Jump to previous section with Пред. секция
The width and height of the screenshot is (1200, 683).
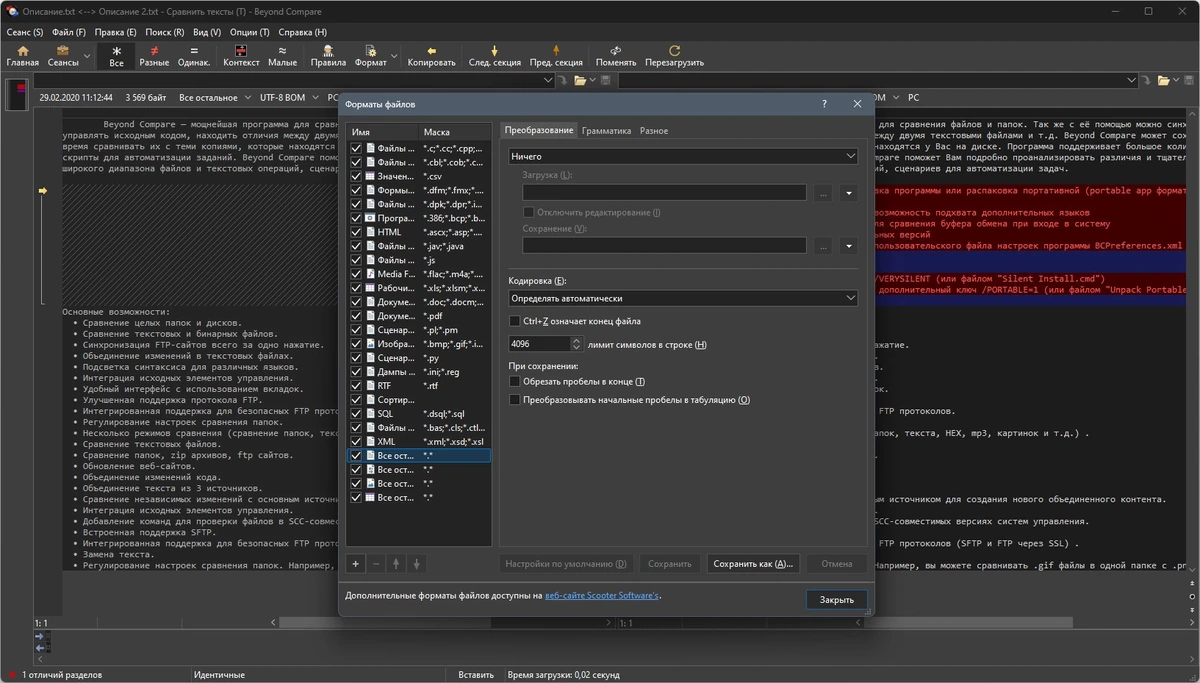556,56
